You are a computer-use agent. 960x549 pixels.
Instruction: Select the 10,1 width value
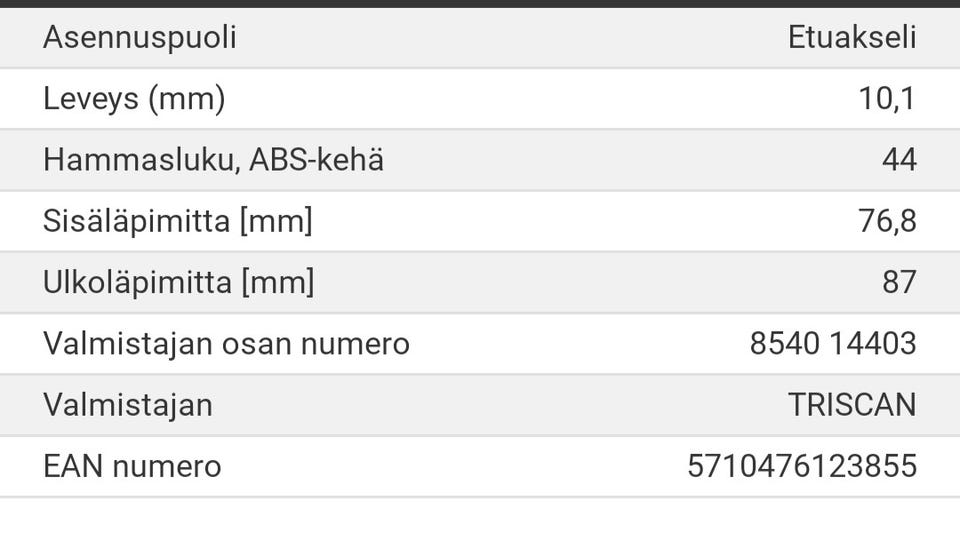tap(887, 99)
